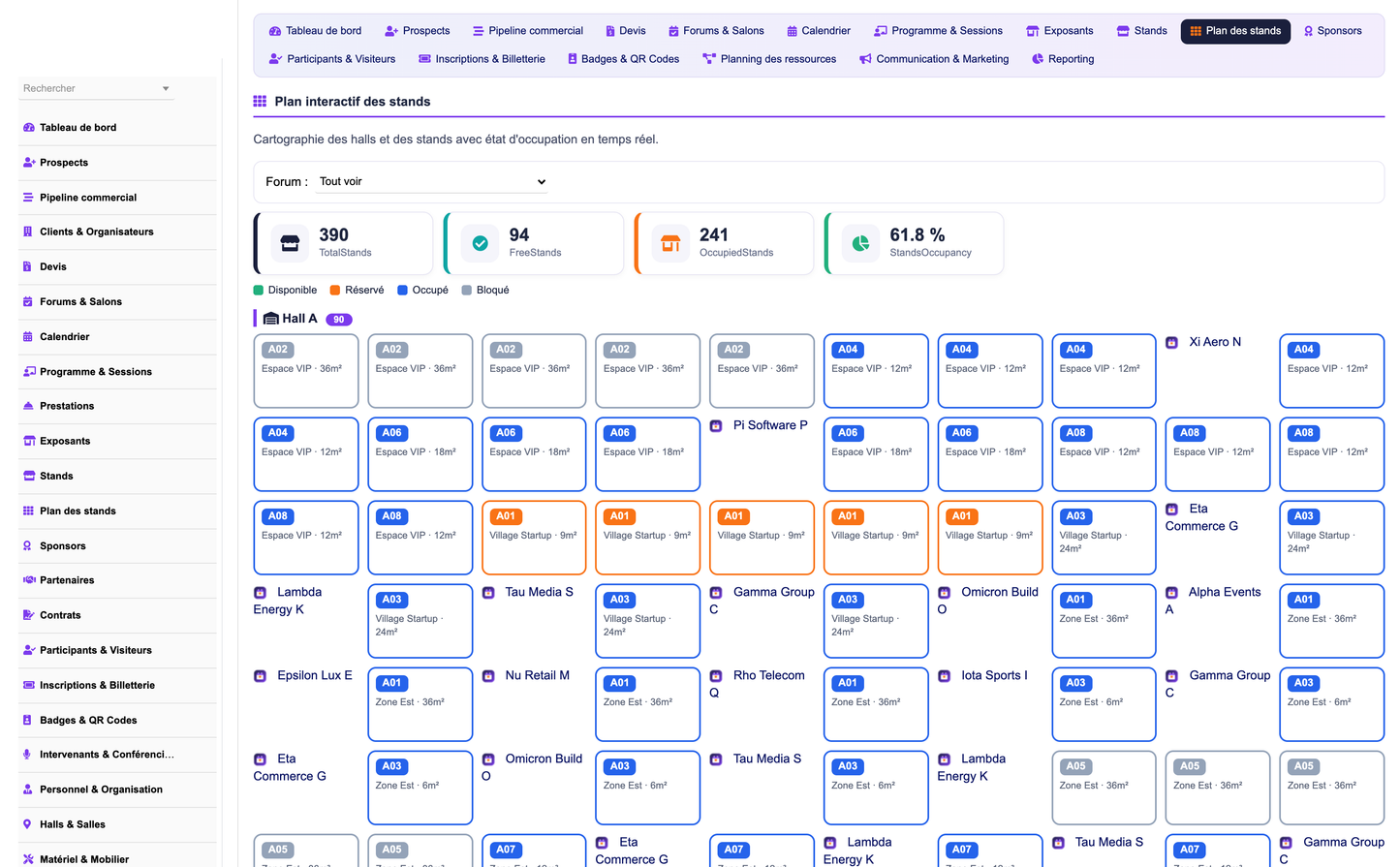Click the FreeStands checkmark icon
Screen dimensions: 1400x867
tap(480, 243)
